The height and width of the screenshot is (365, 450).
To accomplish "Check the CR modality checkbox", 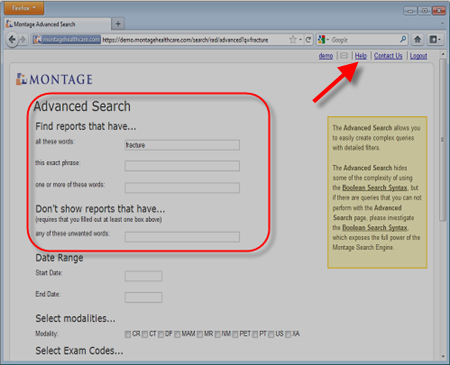I will tap(128, 334).
